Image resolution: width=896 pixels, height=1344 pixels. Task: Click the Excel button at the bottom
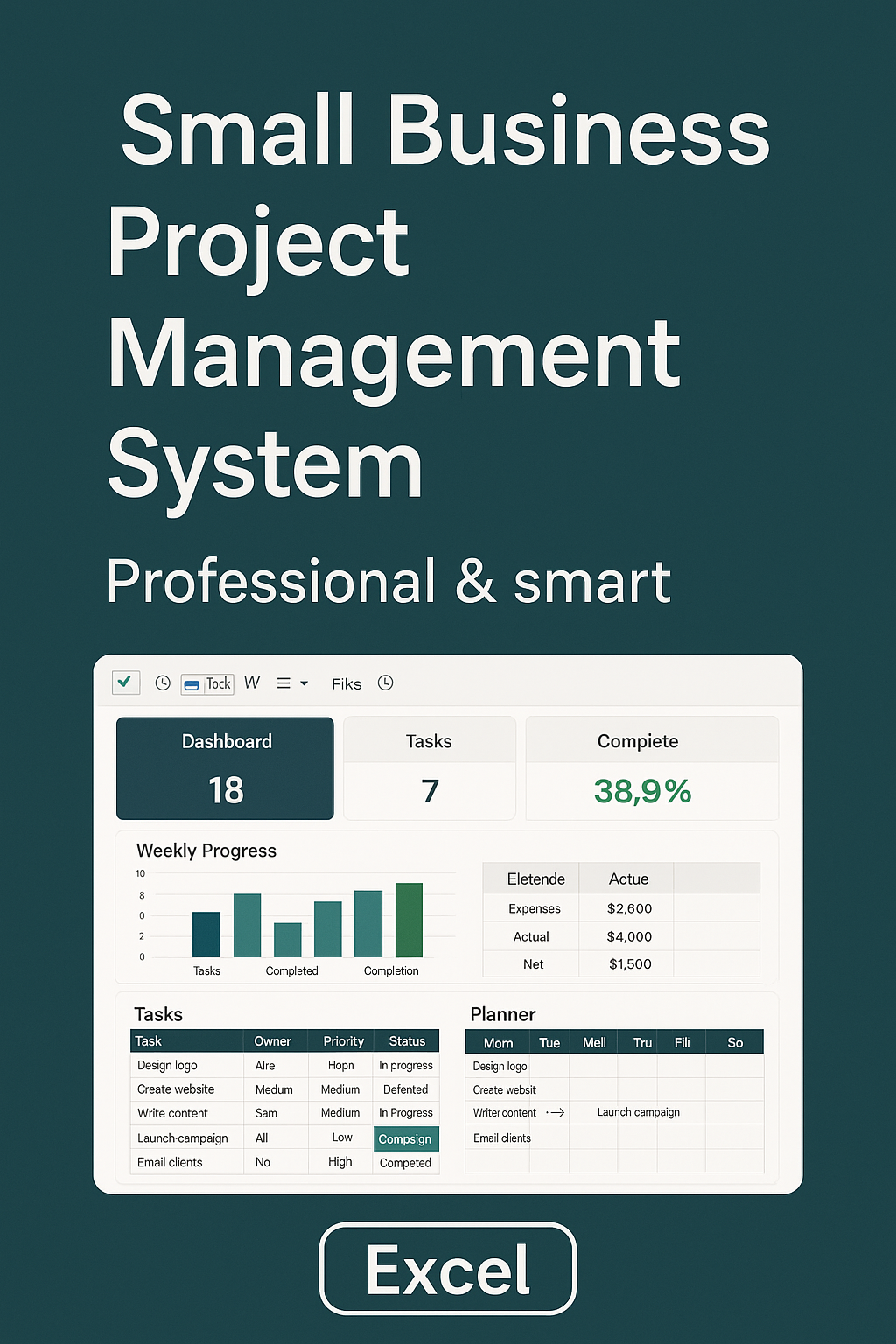tap(447, 1268)
